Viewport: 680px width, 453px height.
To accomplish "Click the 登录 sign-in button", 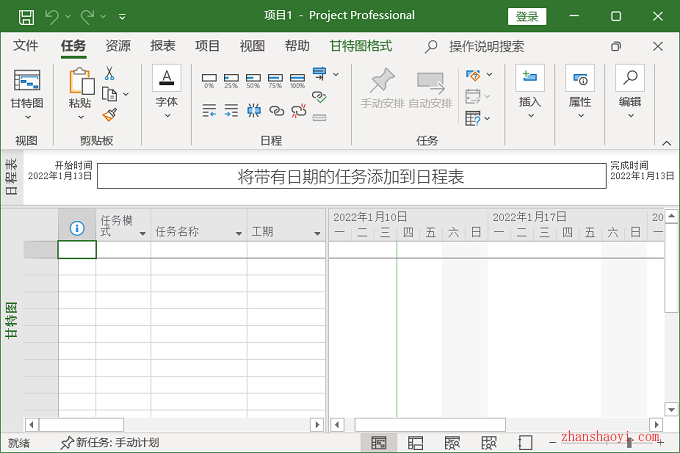I will [x=527, y=16].
